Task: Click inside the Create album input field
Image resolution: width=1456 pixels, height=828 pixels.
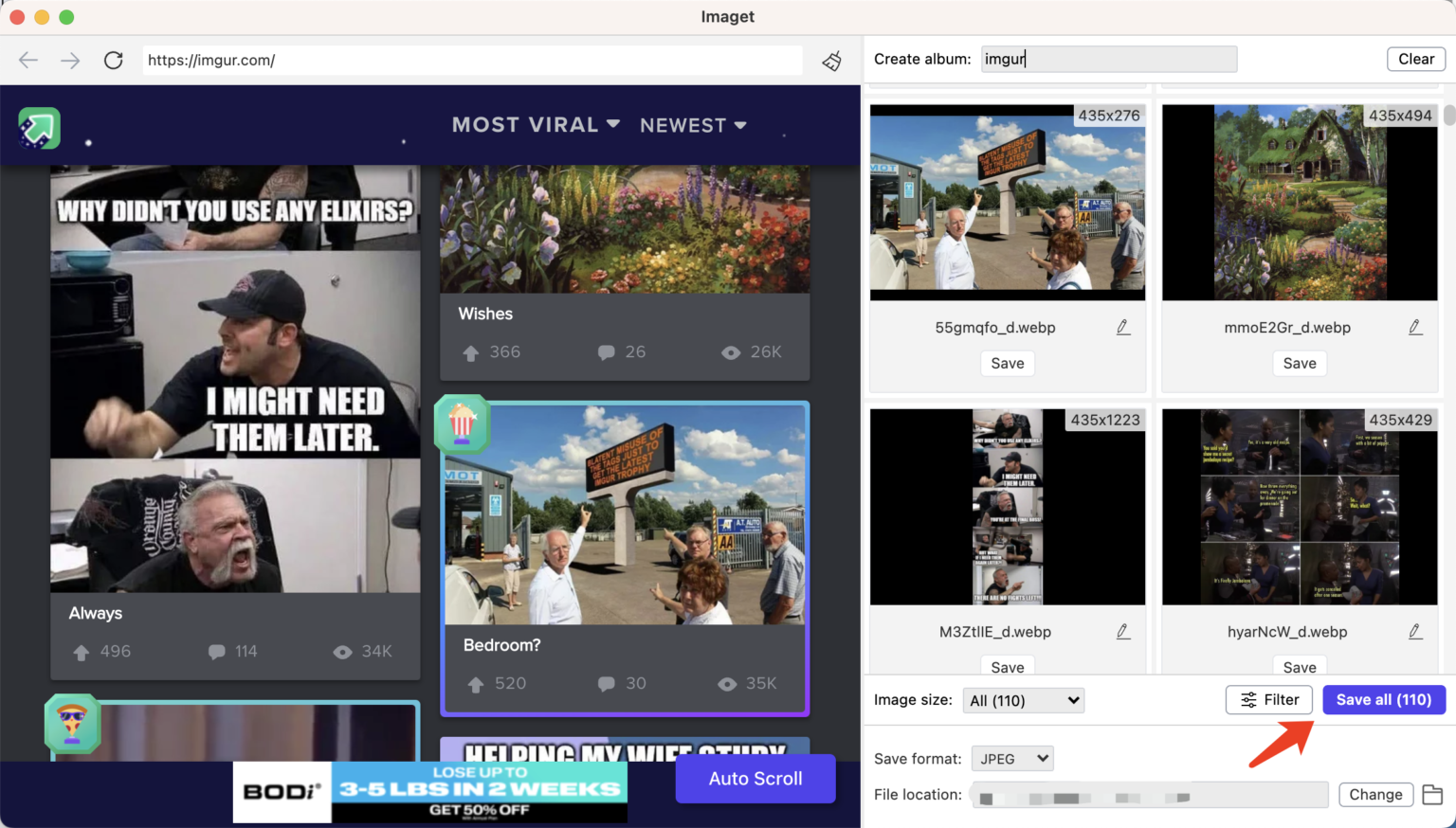Action: 1109,59
